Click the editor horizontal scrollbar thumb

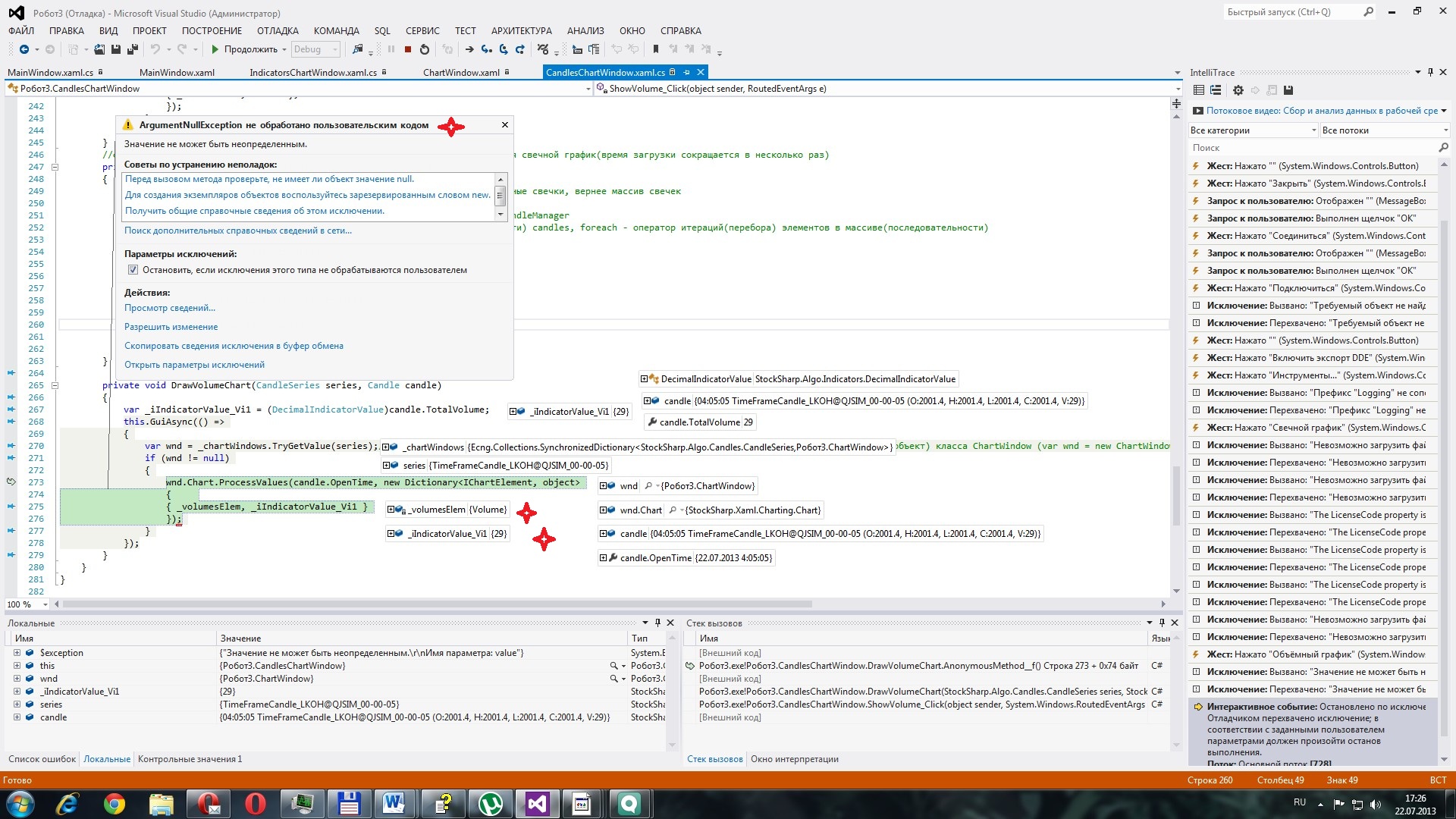pos(438,604)
